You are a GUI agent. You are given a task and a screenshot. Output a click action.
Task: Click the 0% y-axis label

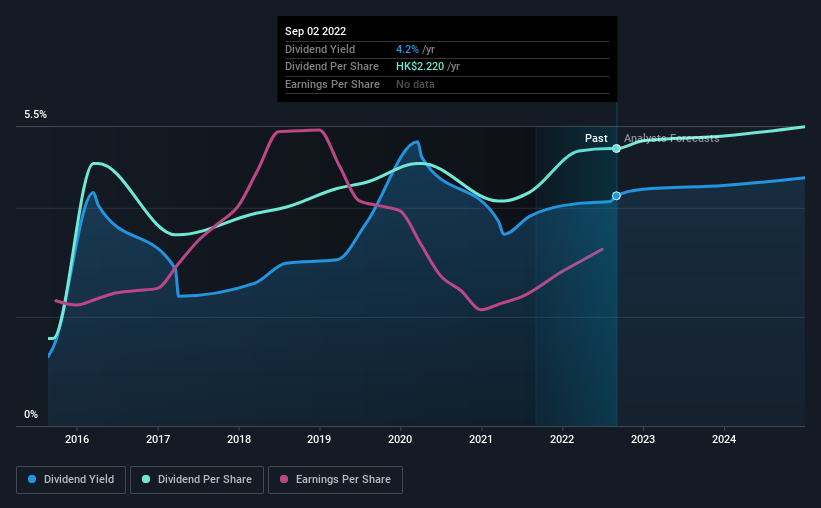pos(31,414)
